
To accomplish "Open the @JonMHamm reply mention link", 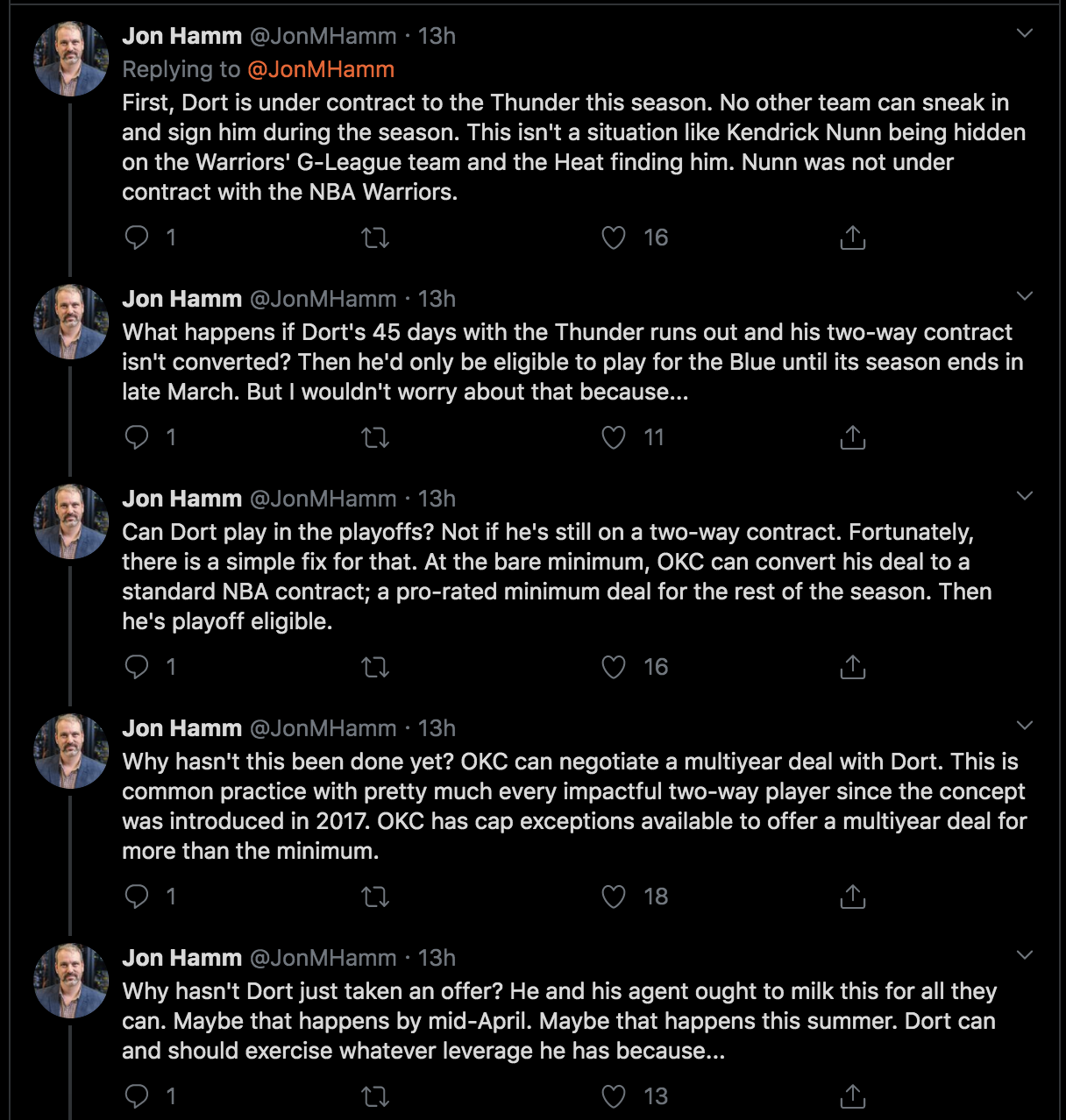I will click(321, 69).
